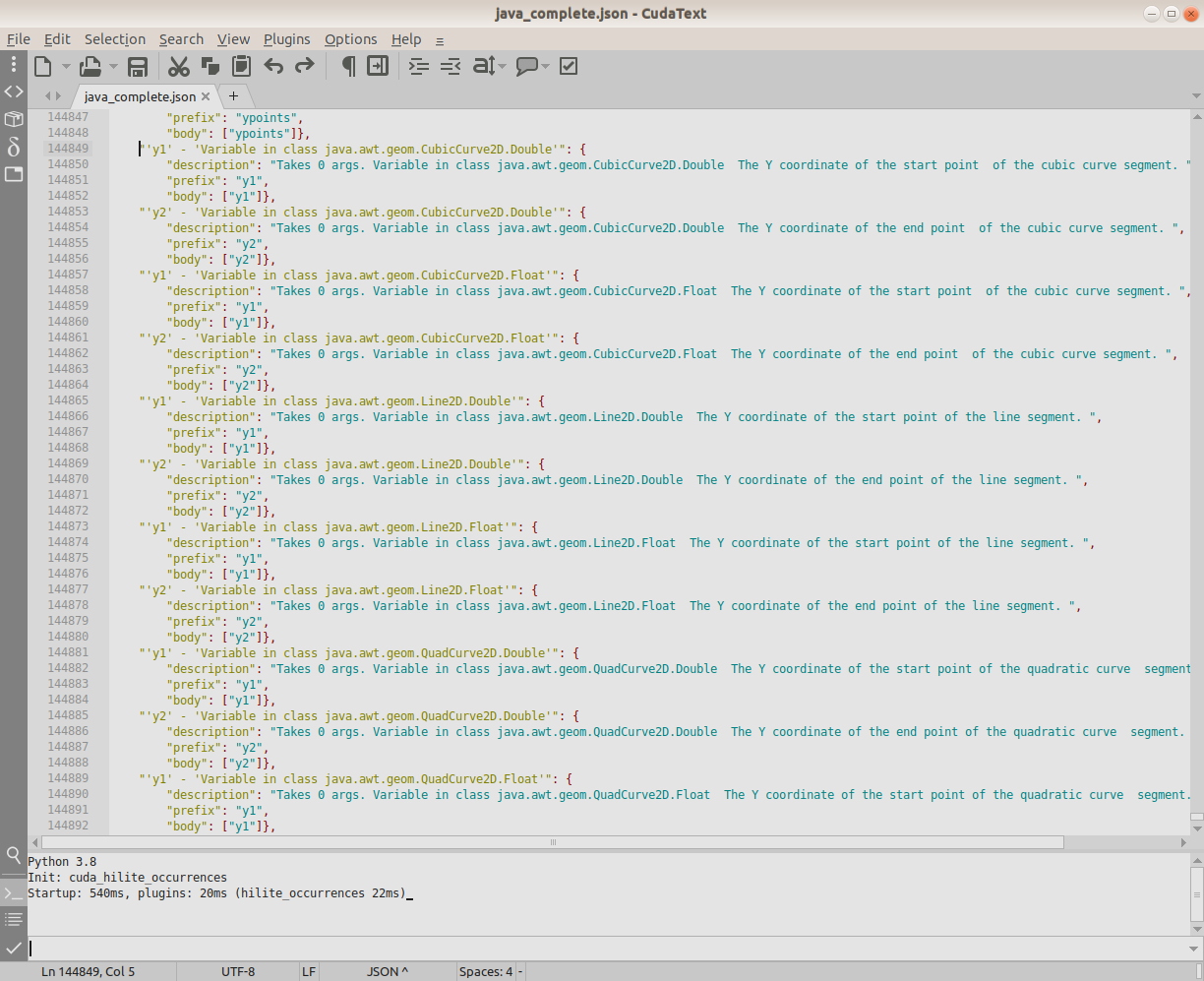The image size is (1204, 981).
Task: Add a new tab with plus button
Action: click(234, 95)
